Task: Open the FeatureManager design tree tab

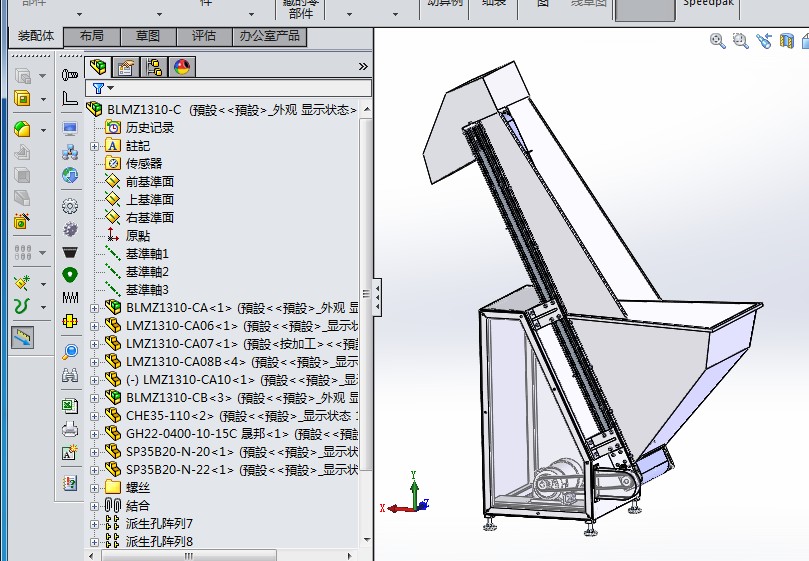Action: pyautogui.click(x=98, y=67)
